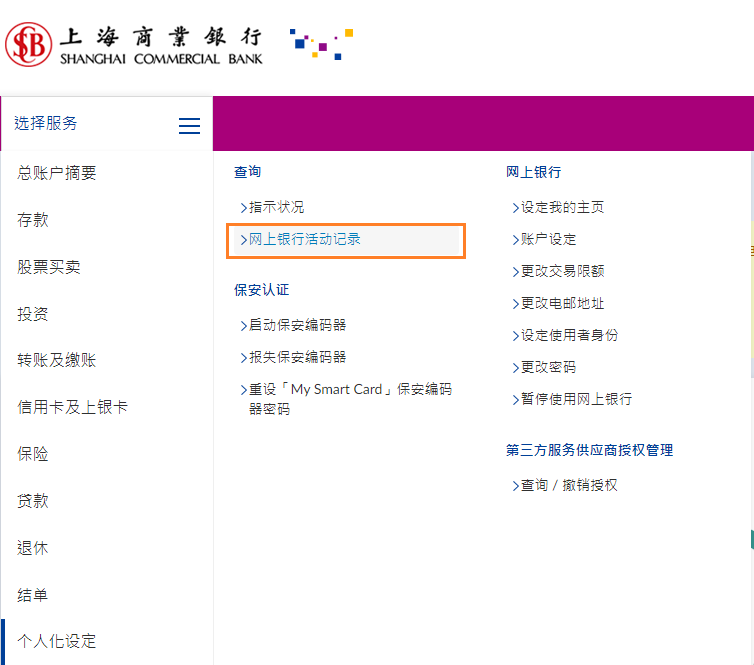754x665 pixels.
Task: Select 个人化设定 menu item
Action: click(x=57, y=641)
